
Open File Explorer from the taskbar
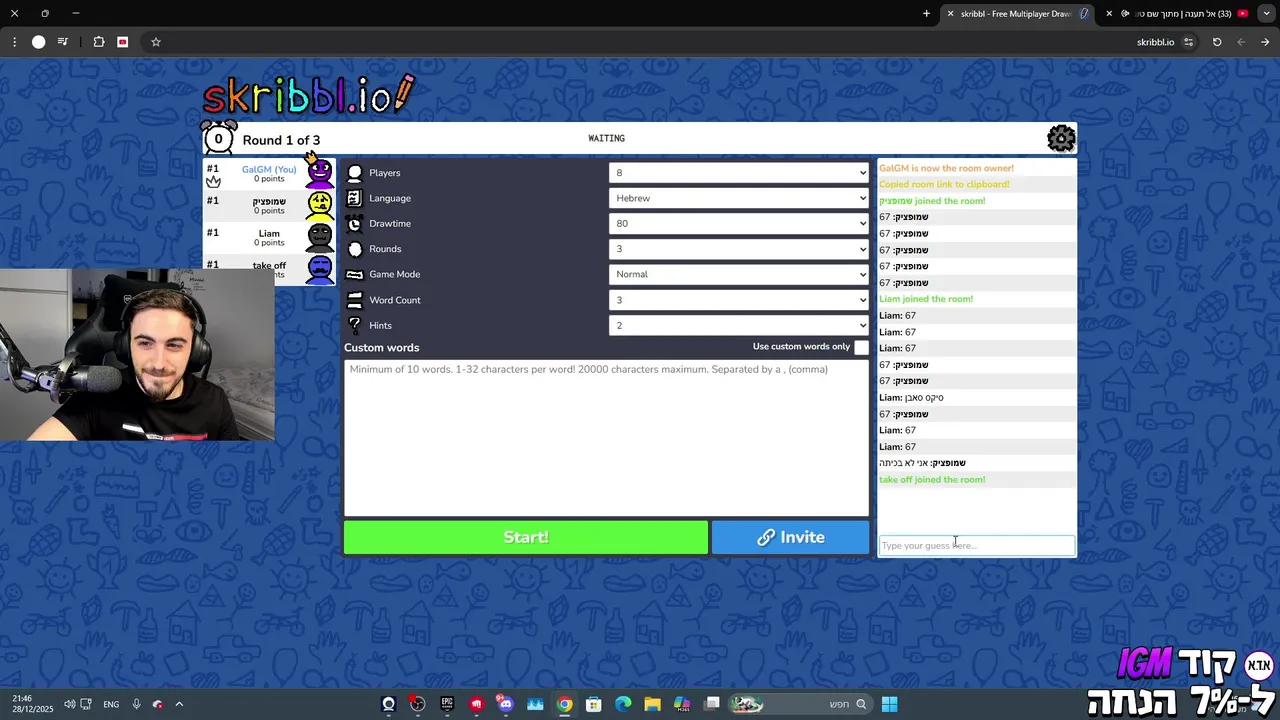[652, 704]
